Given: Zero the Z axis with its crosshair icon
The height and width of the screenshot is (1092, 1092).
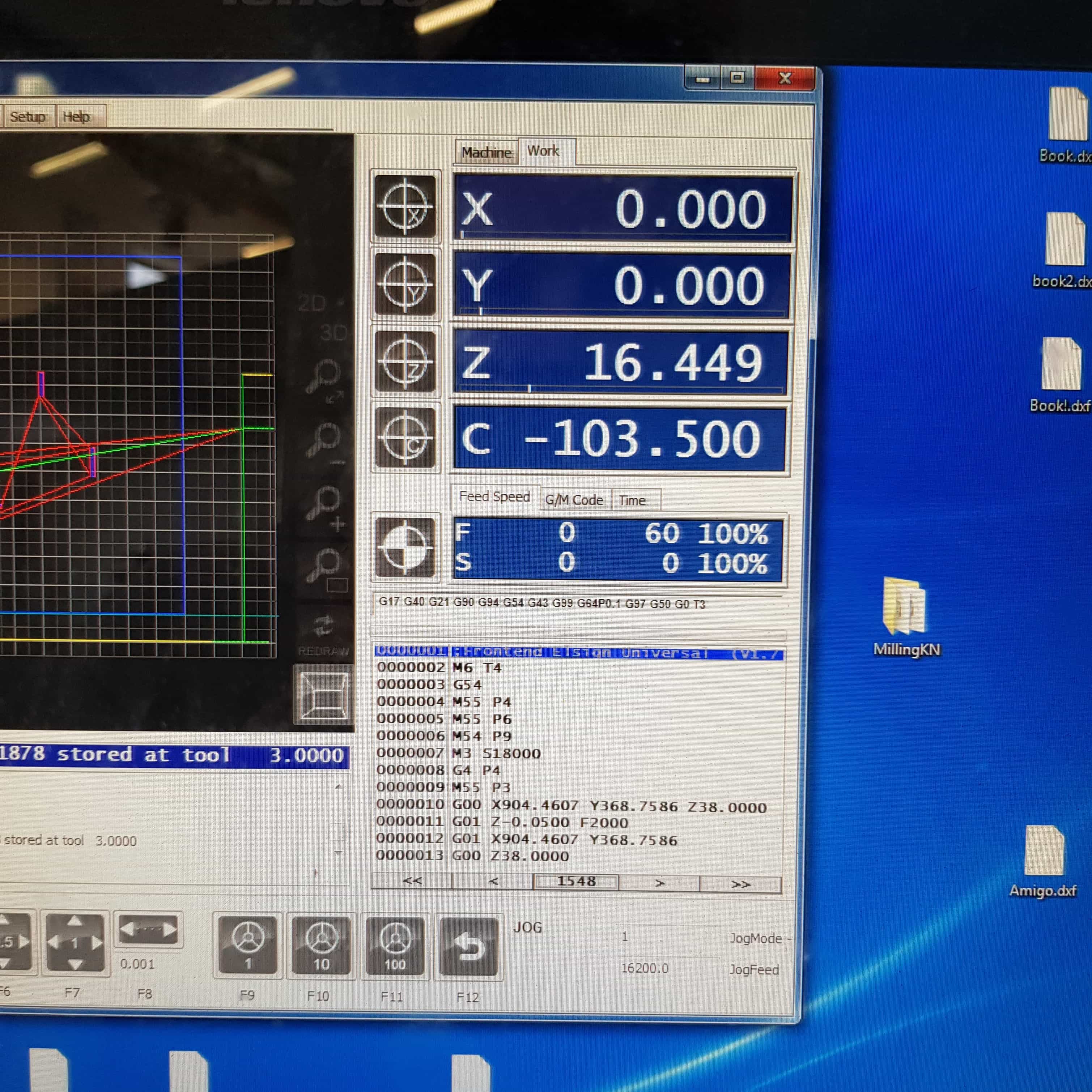Looking at the screenshot, I should tap(405, 362).
